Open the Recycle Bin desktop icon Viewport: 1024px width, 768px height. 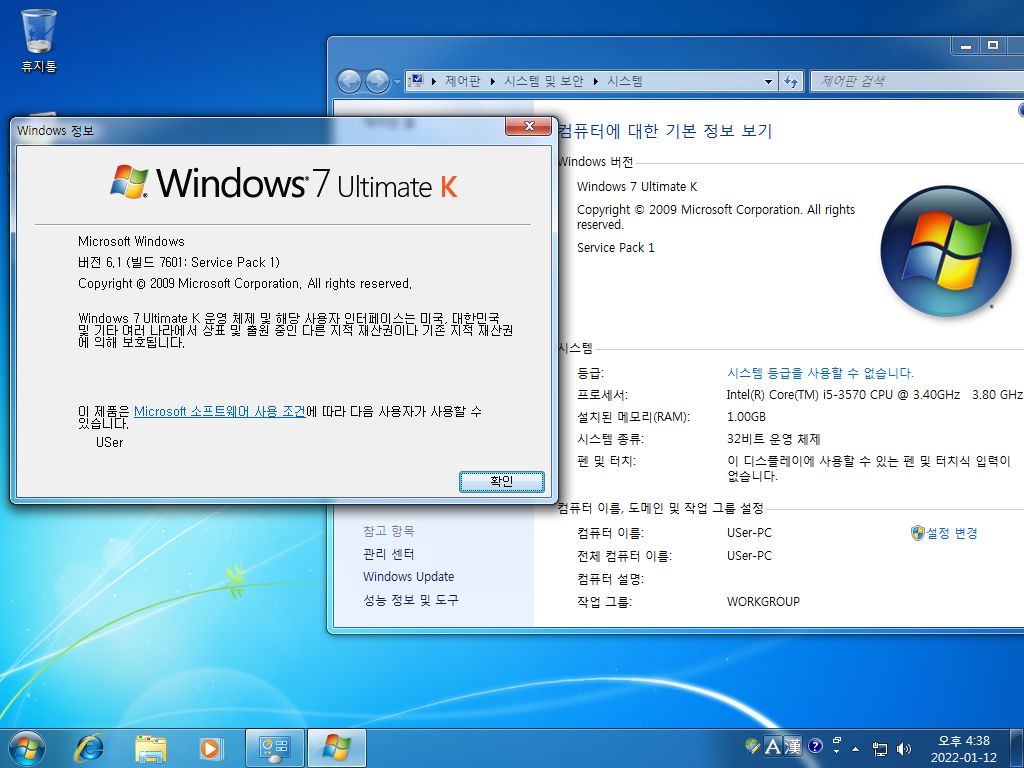[39, 40]
